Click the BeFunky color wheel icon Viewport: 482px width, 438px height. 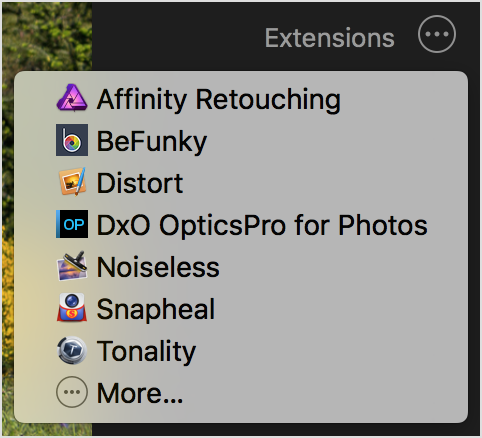72,140
